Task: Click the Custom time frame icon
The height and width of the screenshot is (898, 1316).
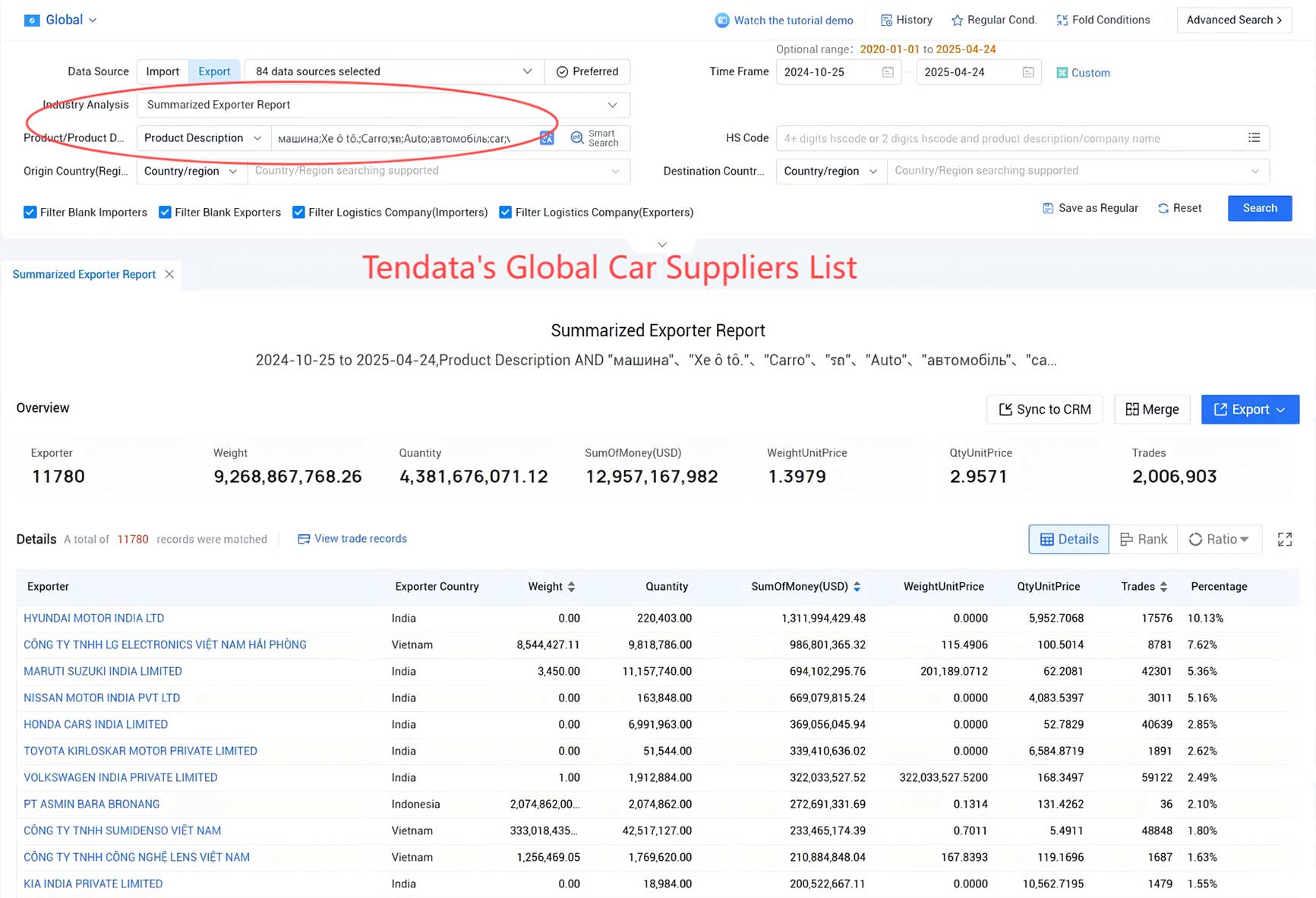Action: click(1062, 73)
